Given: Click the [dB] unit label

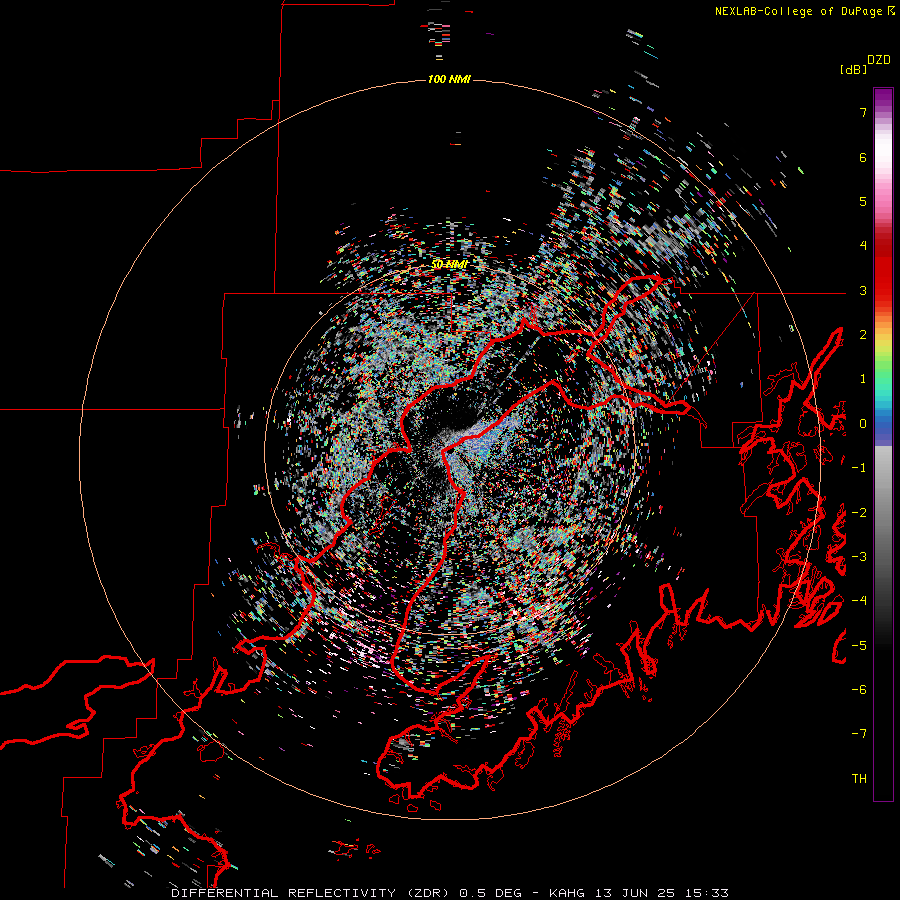Looking at the screenshot, I should [853, 70].
